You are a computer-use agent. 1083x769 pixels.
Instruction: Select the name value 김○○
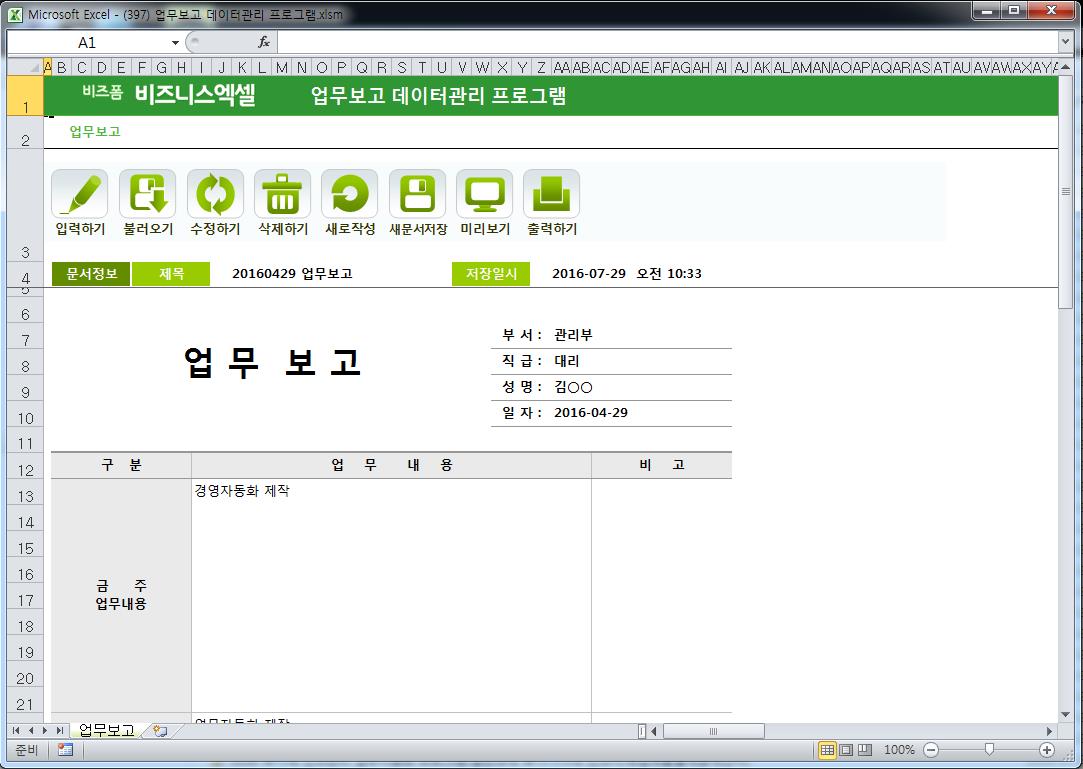point(573,387)
